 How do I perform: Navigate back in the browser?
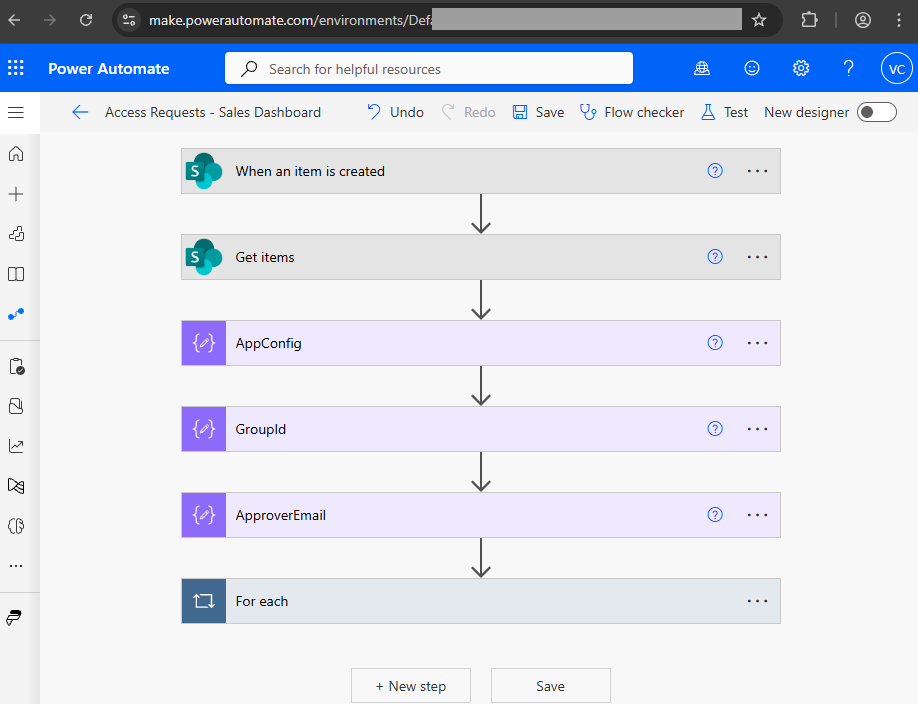click(x=15, y=20)
